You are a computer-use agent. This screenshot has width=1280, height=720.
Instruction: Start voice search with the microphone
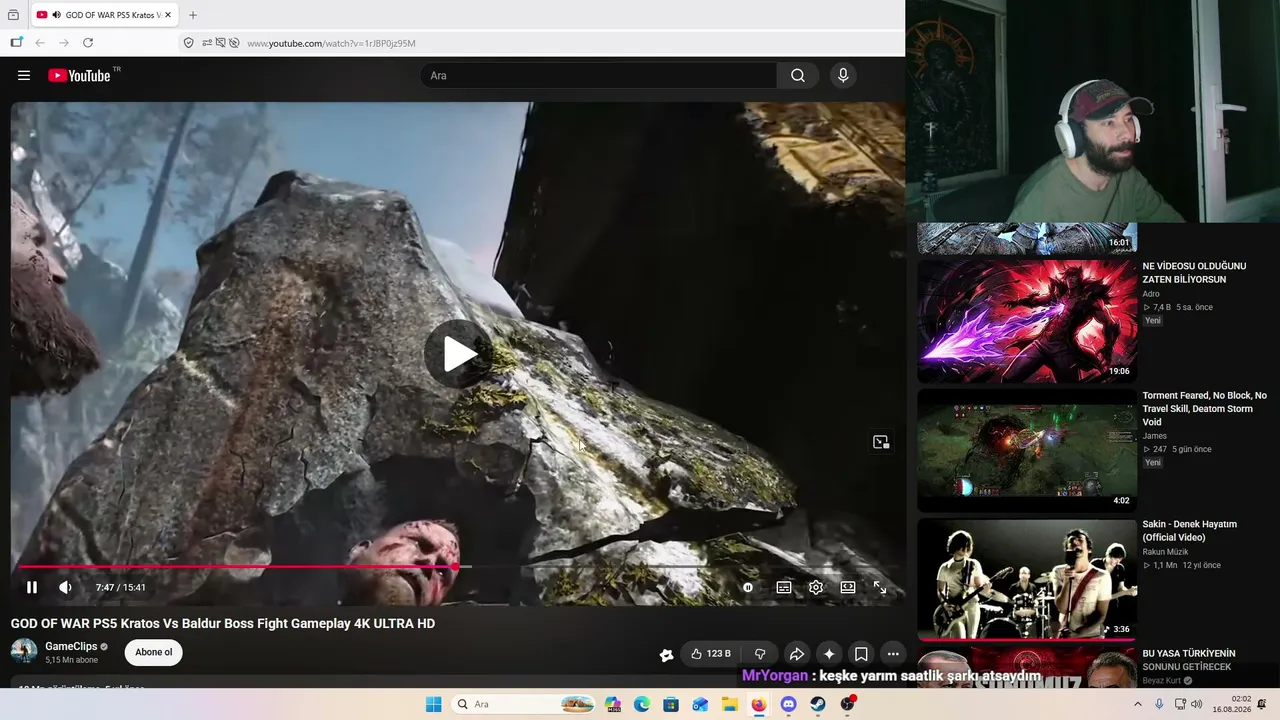click(843, 75)
